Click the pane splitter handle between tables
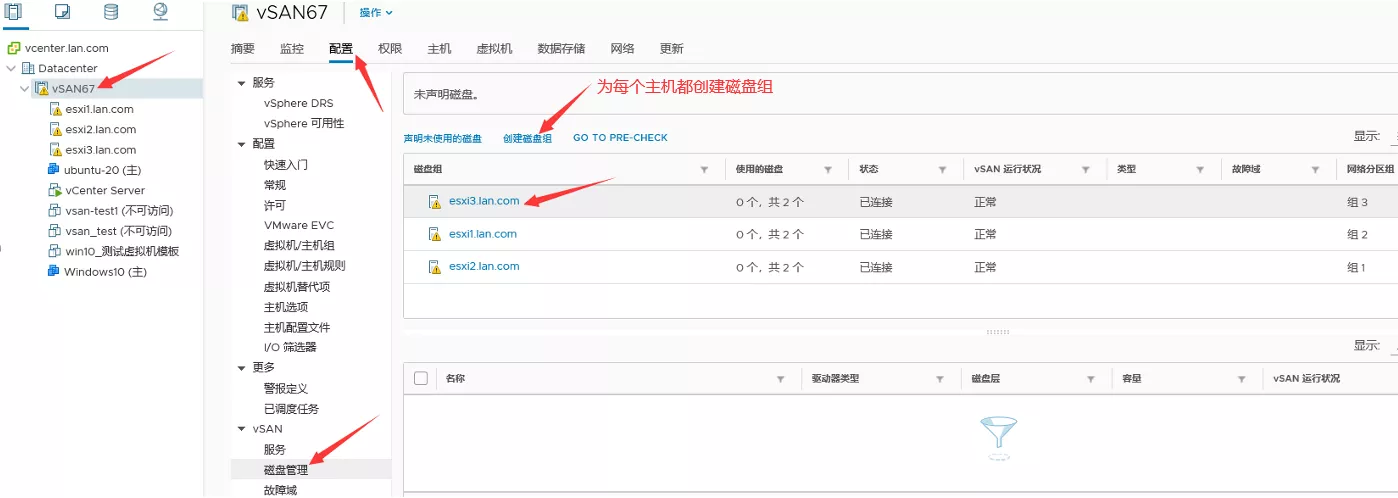Viewport: 1398px width, 498px height. click(998, 332)
